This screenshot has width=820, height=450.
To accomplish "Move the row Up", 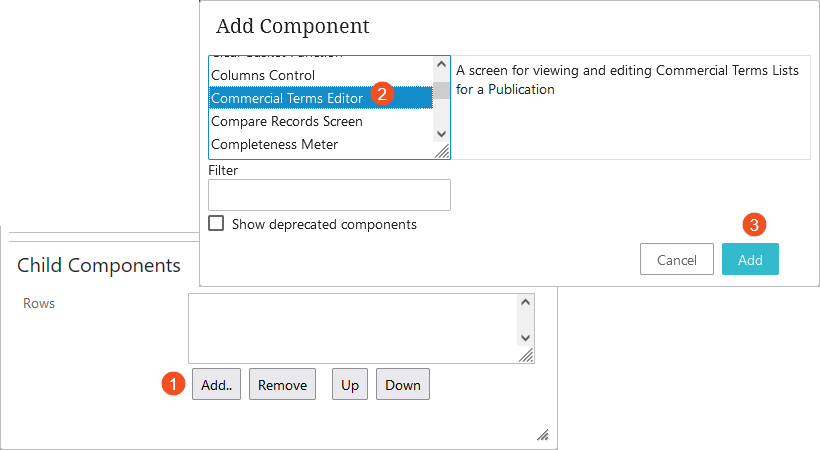I will [x=350, y=385].
